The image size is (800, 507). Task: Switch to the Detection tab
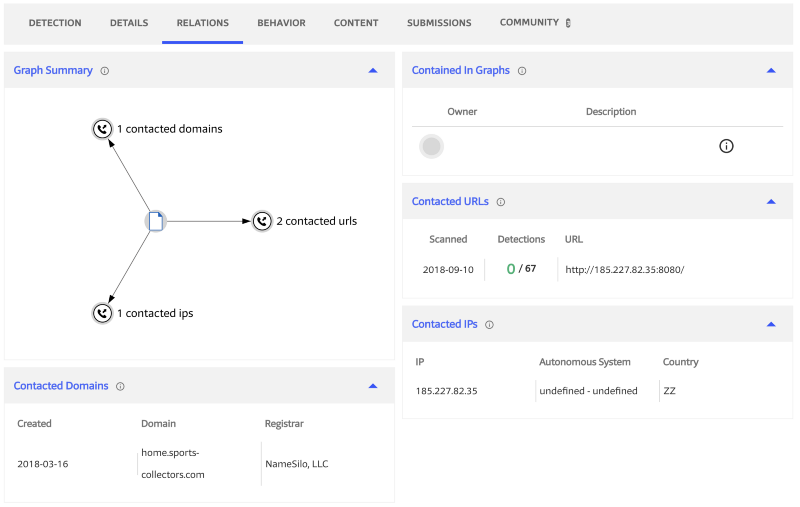click(55, 23)
